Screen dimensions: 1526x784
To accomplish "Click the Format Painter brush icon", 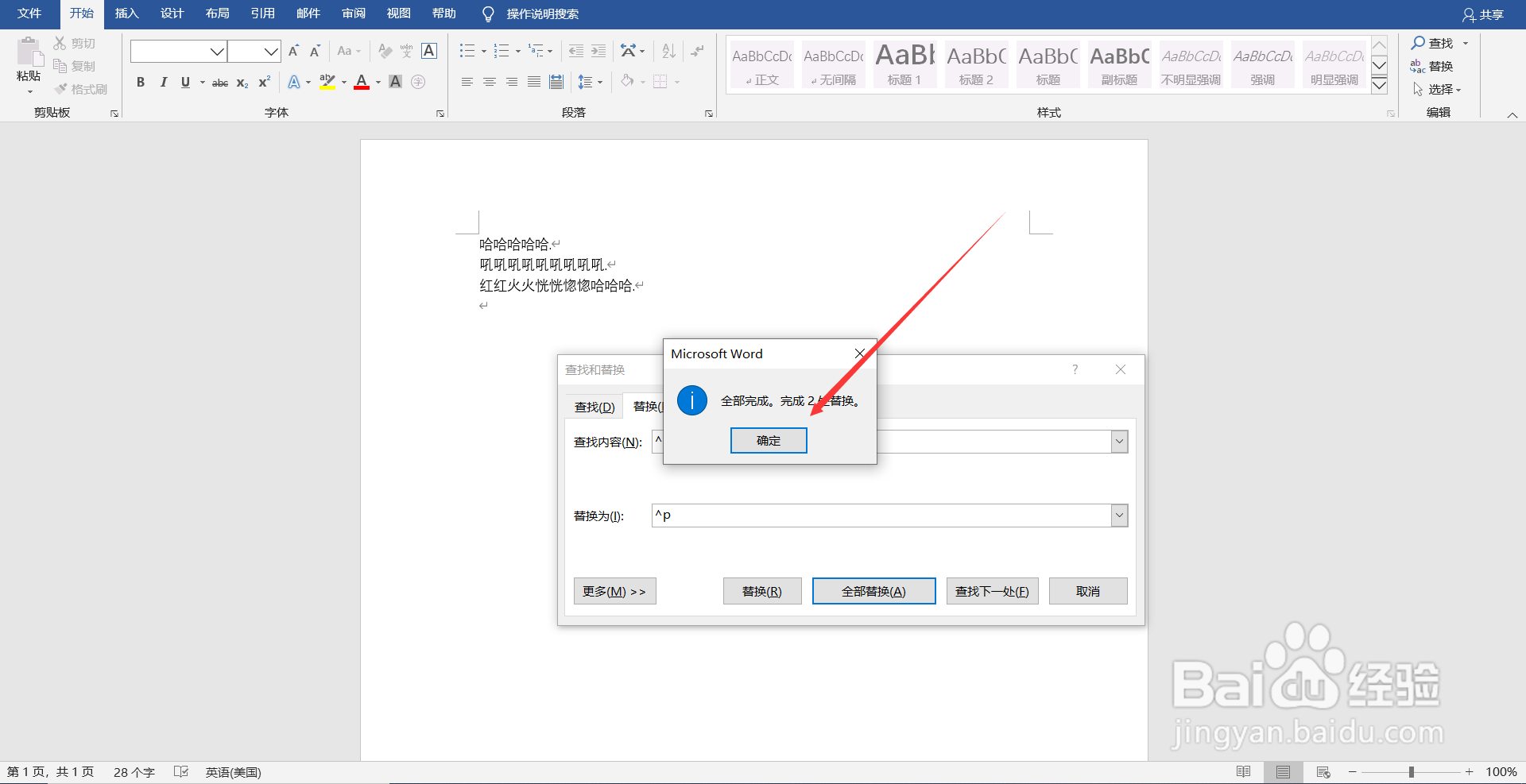I will point(60,89).
